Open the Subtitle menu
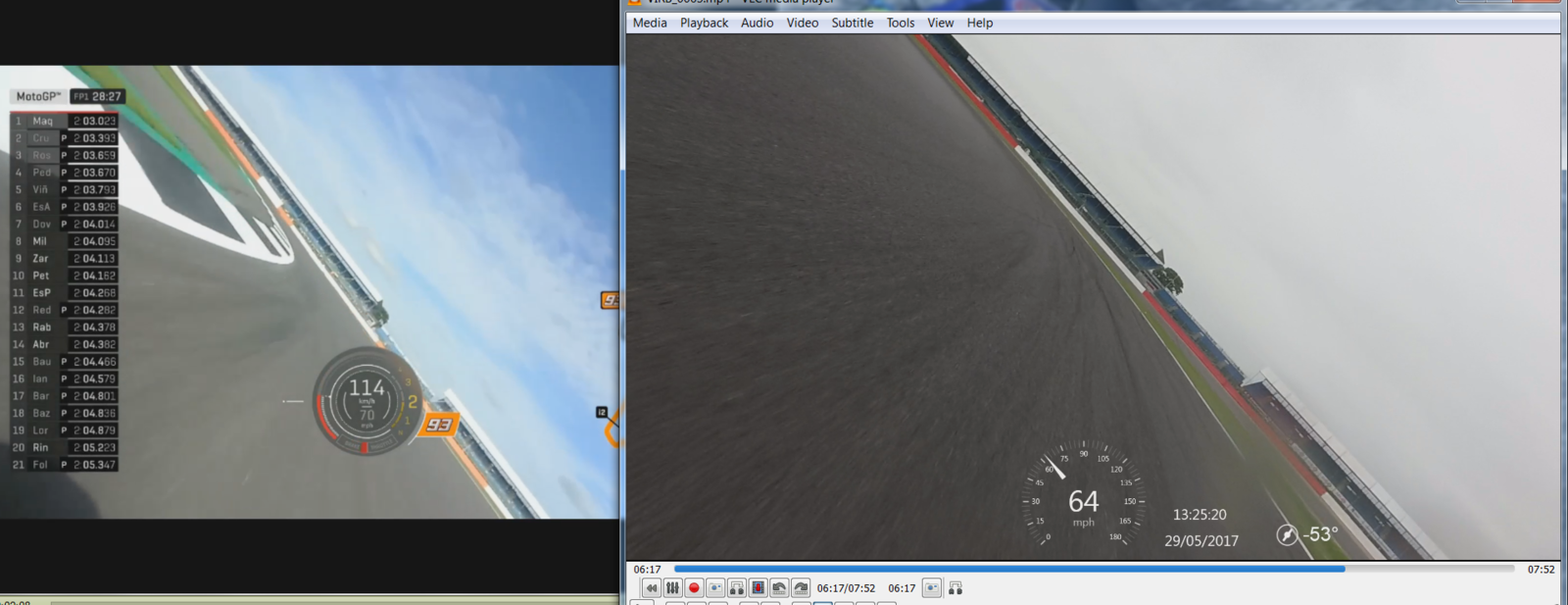 click(x=853, y=23)
